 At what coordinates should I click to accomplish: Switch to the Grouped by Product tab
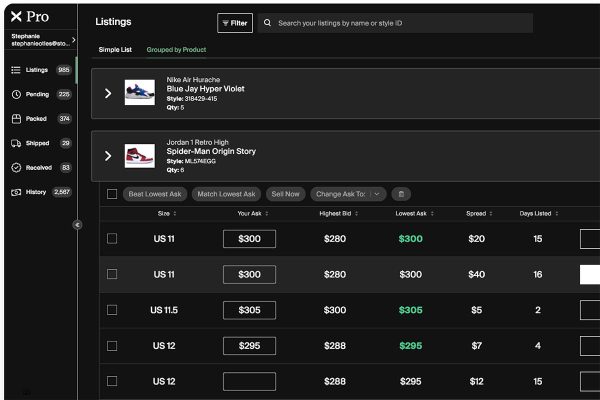pos(176,50)
